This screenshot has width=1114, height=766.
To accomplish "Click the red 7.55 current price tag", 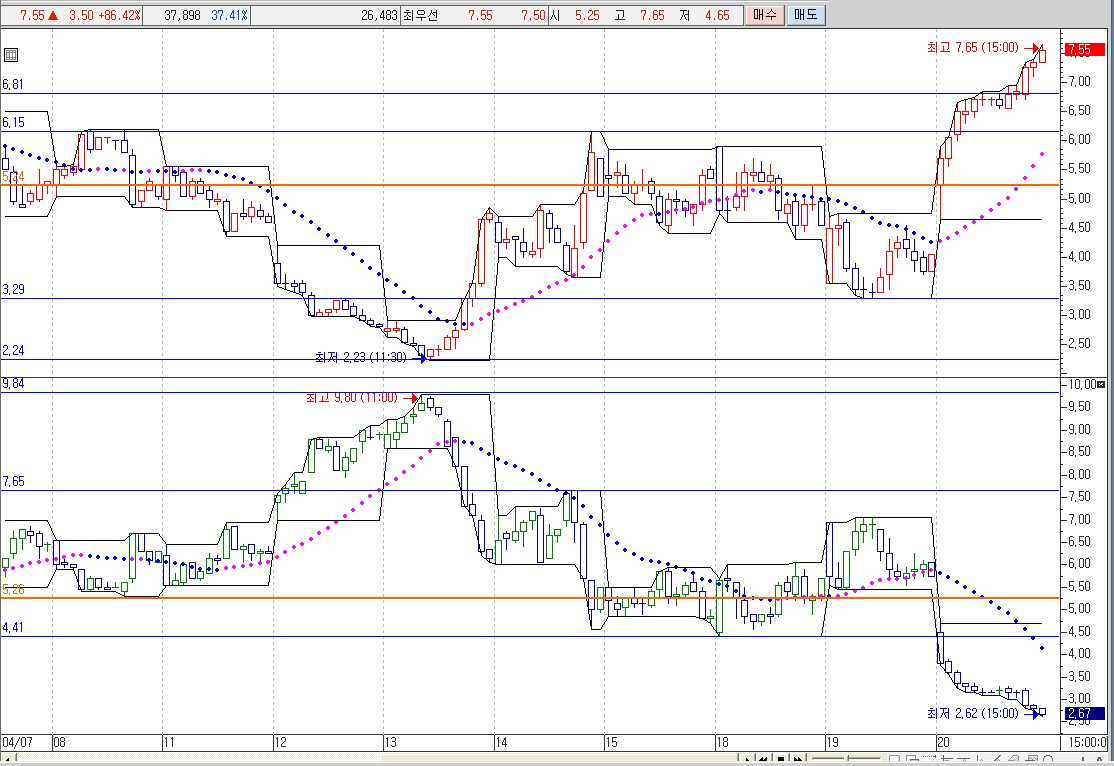I will [x=1079, y=50].
